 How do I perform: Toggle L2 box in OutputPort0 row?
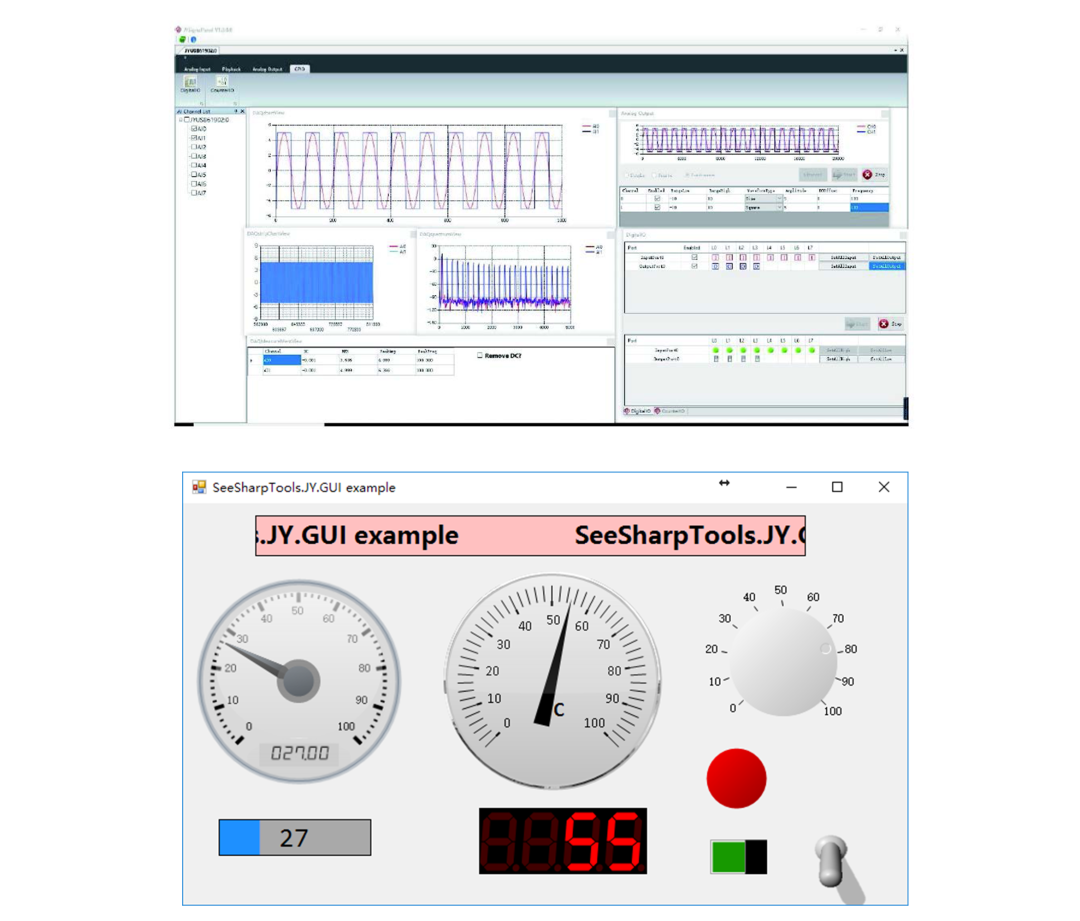point(743,266)
